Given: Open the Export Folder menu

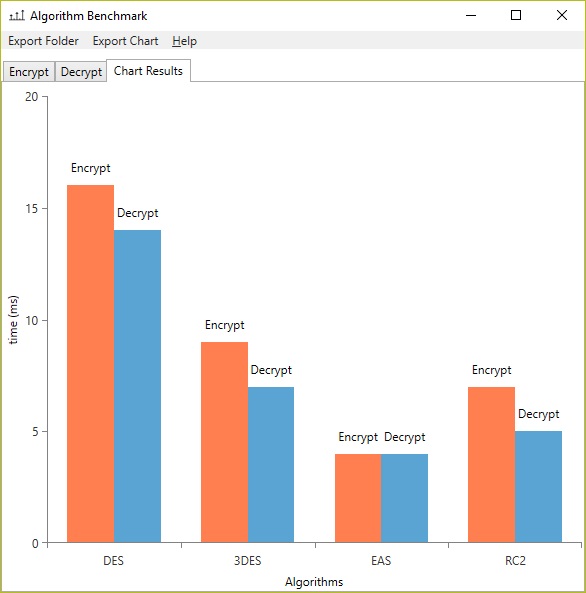Looking at the screenshot, I should 43,41.
